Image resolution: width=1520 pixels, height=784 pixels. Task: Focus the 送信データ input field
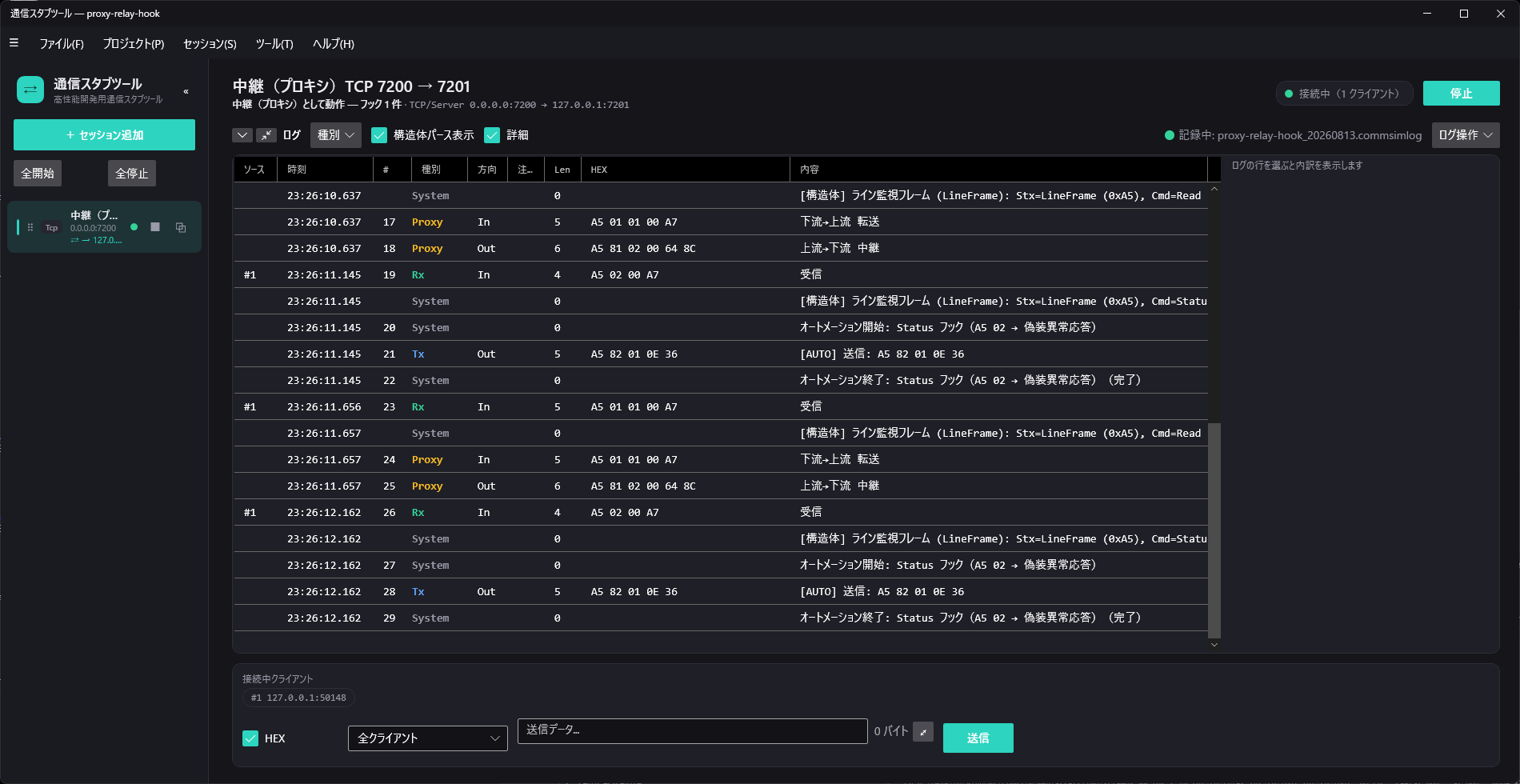[692, 730]
